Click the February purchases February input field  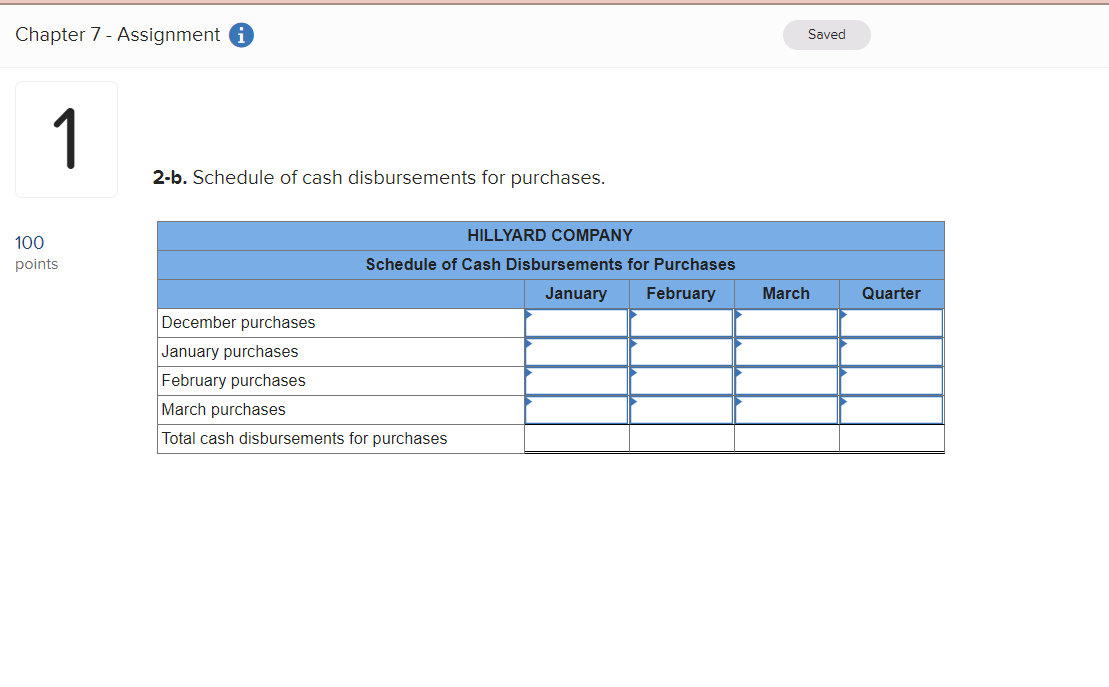(681, 381)
